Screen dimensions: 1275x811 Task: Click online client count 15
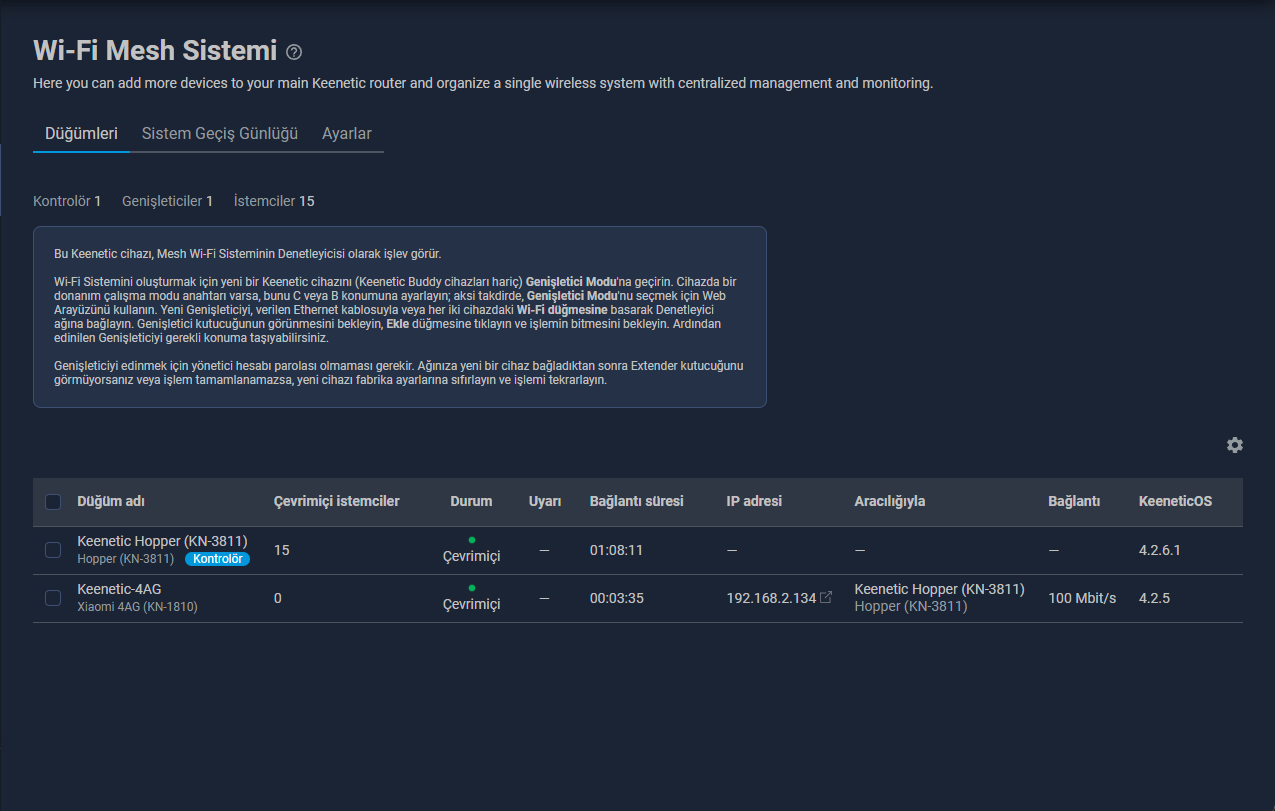(281, 550)
